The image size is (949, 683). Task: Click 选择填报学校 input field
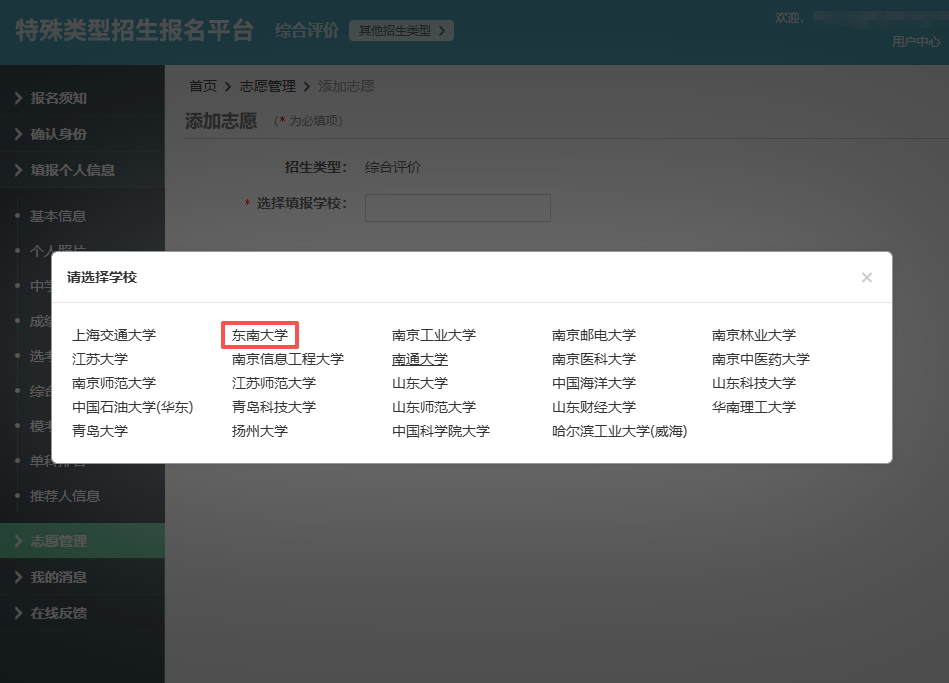coord(458,208)
